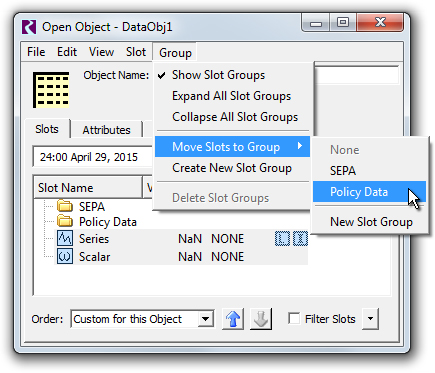Click the first dotted flag icon on Series row

point(282,239)
